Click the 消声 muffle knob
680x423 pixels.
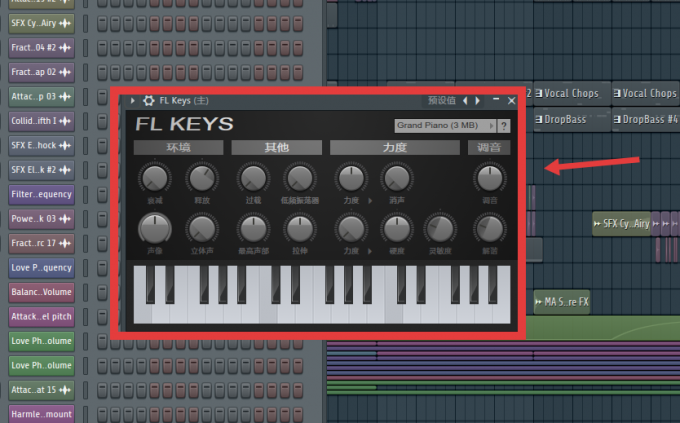click(397, 178)
